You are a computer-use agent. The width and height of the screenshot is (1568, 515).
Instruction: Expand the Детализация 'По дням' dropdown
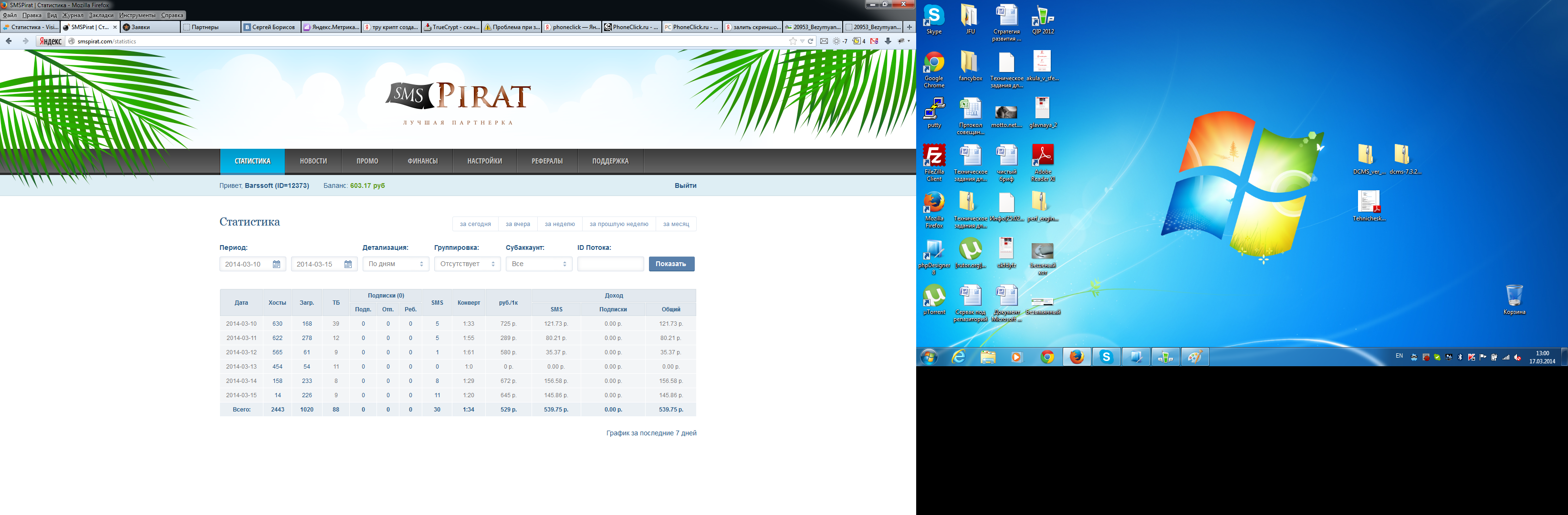pos(396,264)
